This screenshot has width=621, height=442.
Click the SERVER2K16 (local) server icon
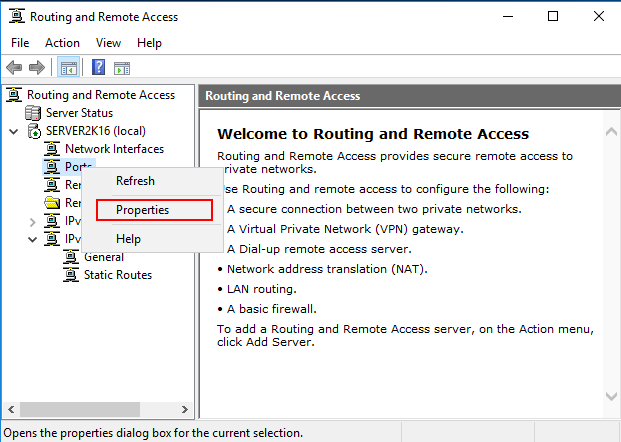coord(34,131)
